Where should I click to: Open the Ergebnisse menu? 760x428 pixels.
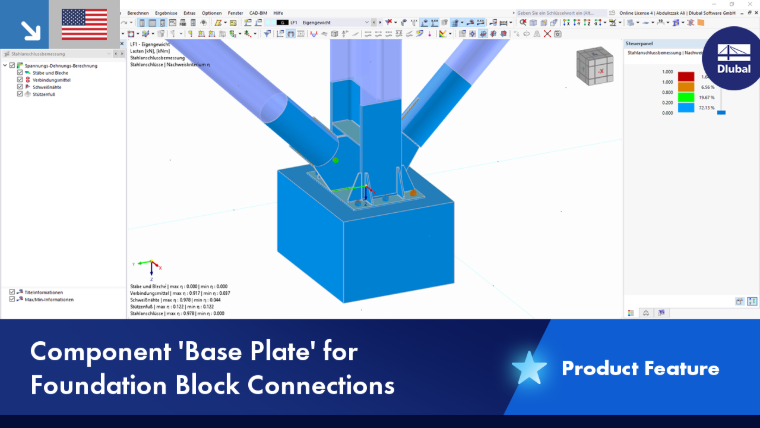point(166,13)
